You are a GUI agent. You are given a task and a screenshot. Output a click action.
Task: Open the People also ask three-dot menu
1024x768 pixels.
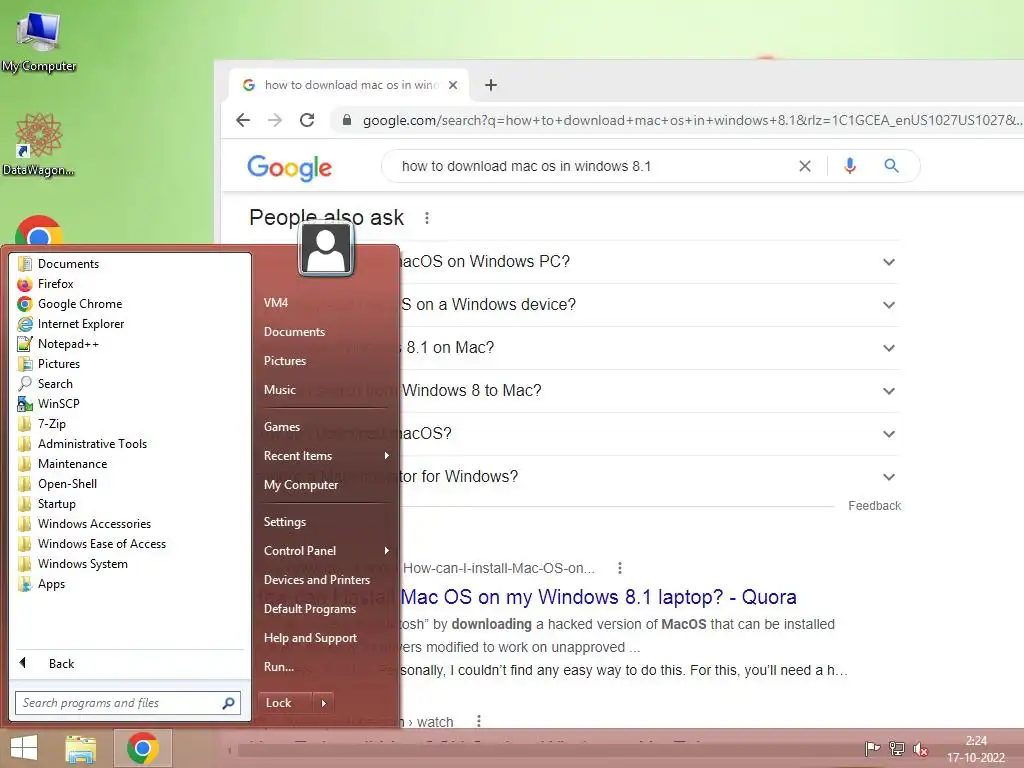pos(426,218)
